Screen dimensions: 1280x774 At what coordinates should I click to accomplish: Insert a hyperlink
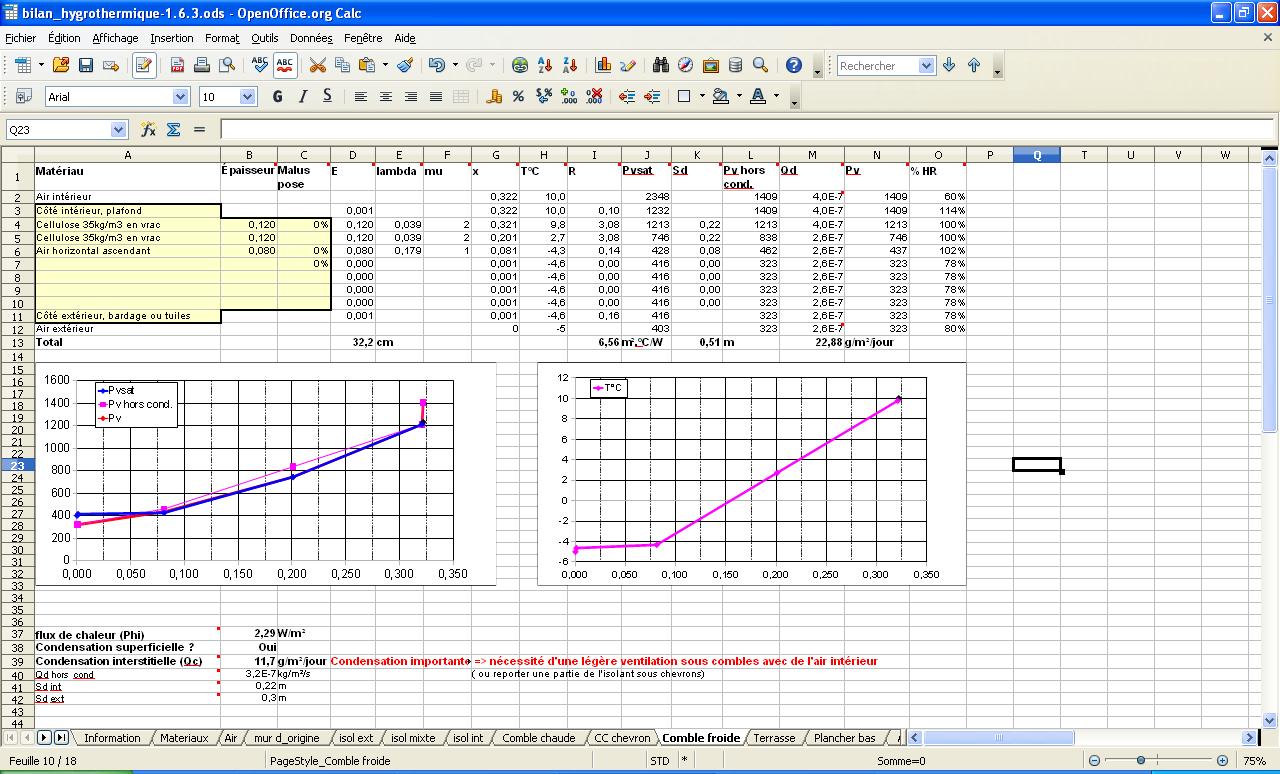pos(520,65)
